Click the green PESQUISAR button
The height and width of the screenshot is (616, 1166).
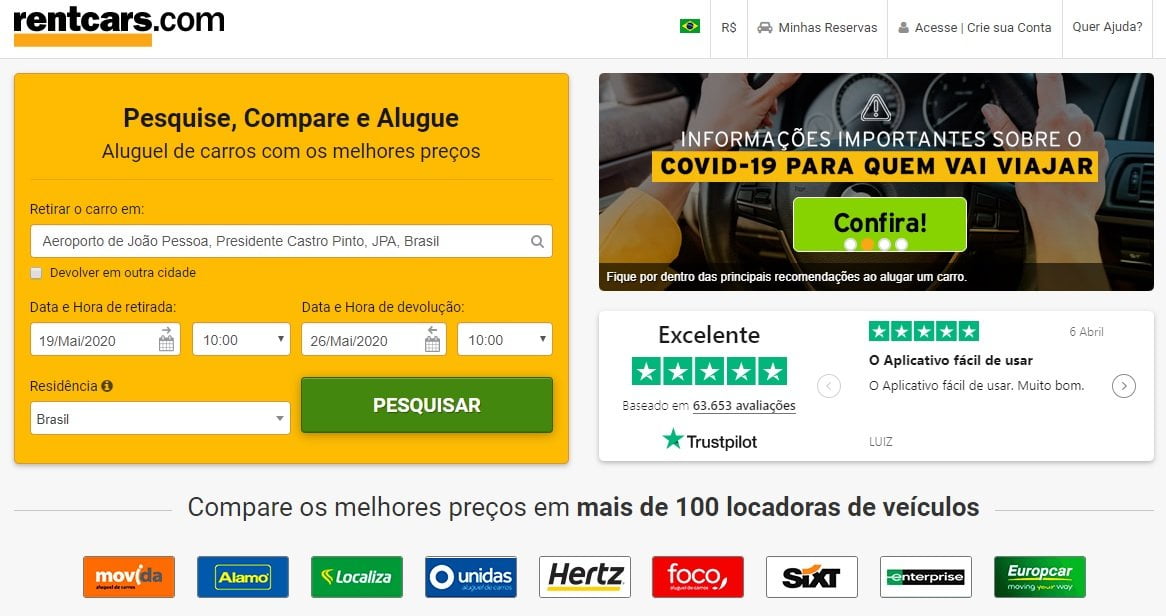427,405
